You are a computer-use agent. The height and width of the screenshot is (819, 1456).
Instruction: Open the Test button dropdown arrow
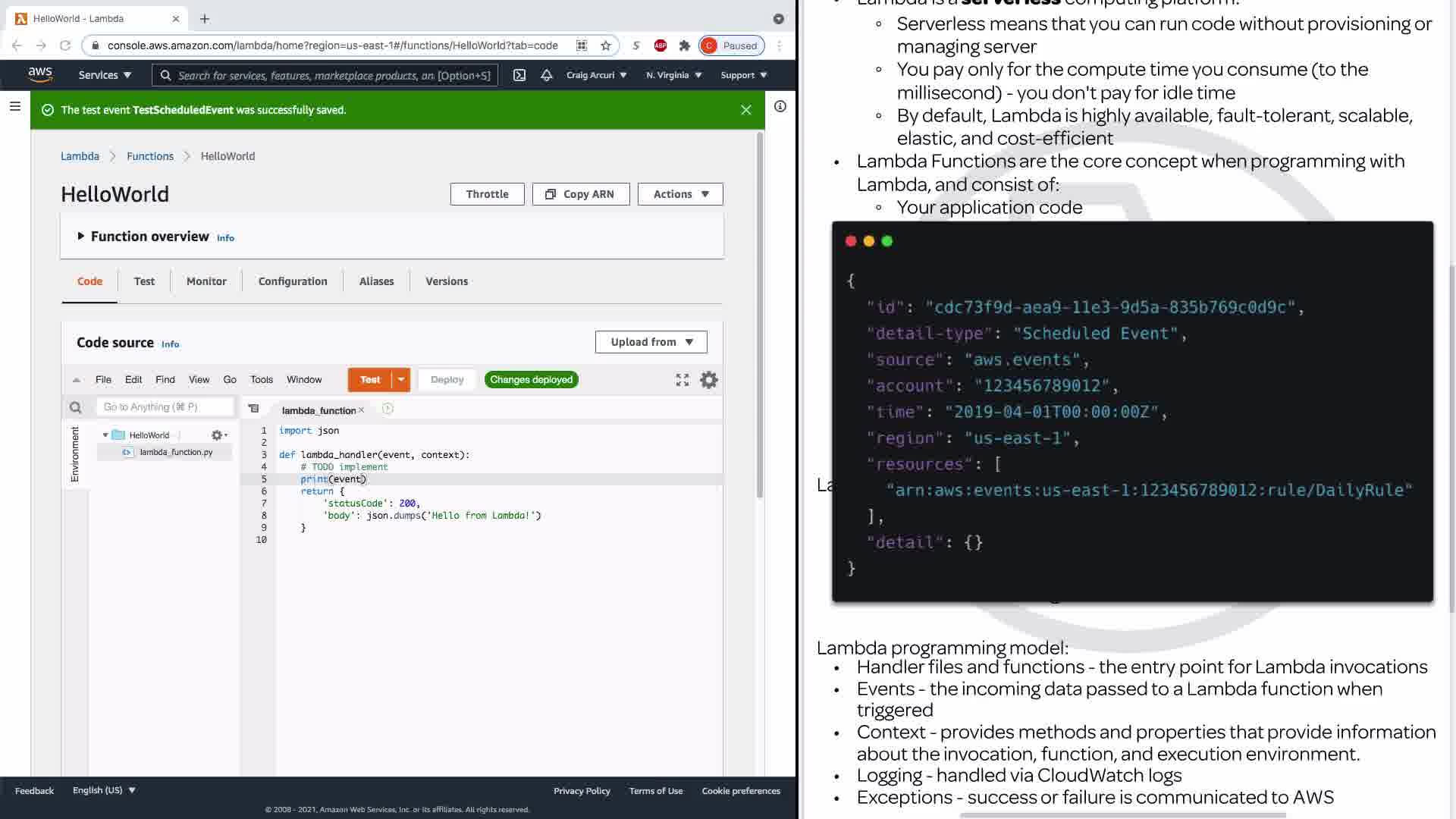tap(401, 380)
